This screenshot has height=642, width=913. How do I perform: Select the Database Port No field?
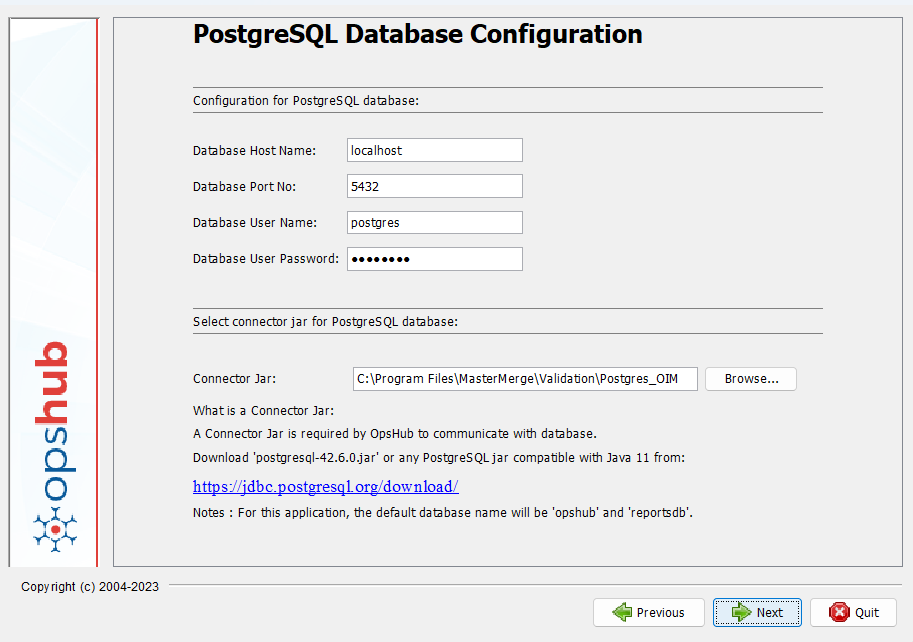tap(434, 186)
